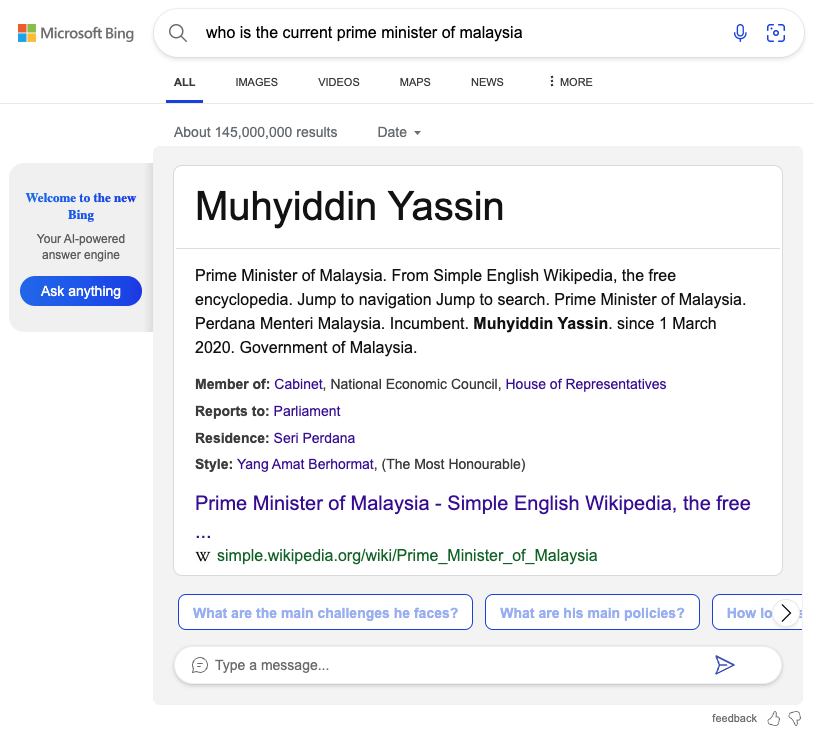Click 'About 145,000,000 results' text
This screenshot has width=814, height=739.
coord(255,132)
